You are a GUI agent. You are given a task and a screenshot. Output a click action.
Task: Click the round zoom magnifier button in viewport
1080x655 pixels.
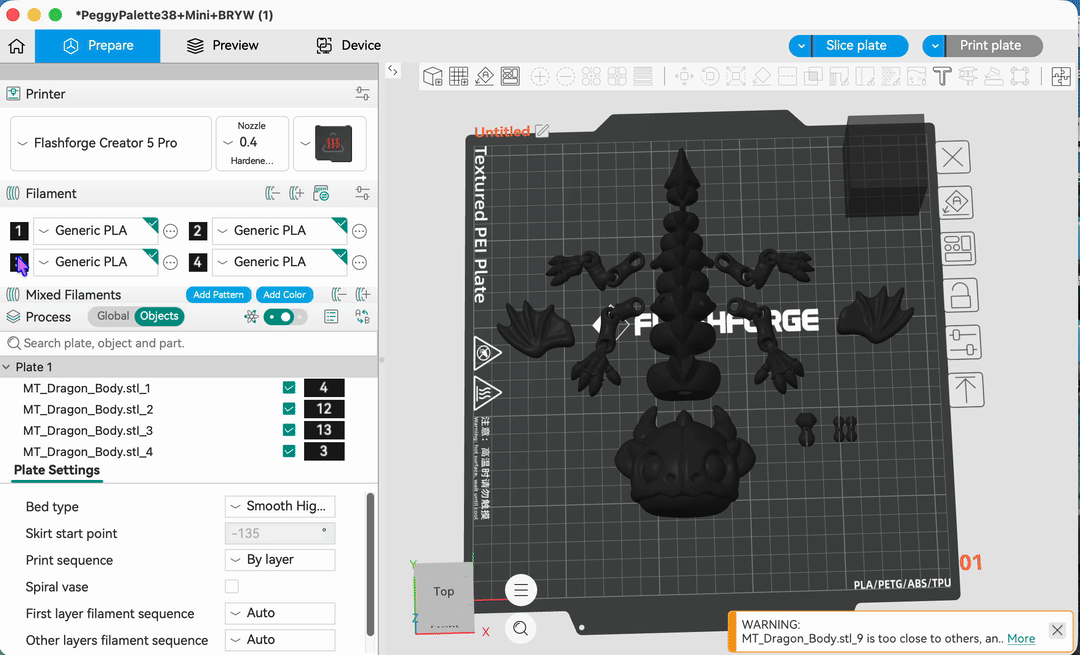point(521,628)
